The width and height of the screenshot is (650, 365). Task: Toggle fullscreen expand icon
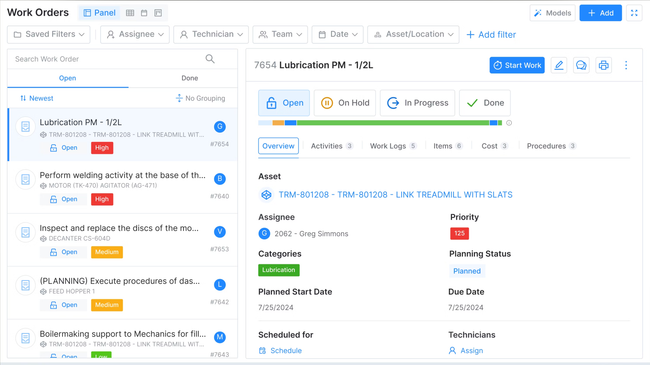pos(634,13)
